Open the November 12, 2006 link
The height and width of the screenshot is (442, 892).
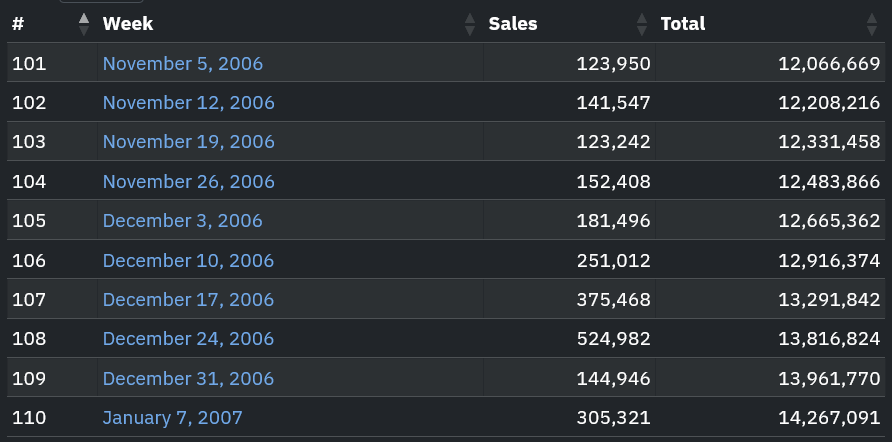188,103
